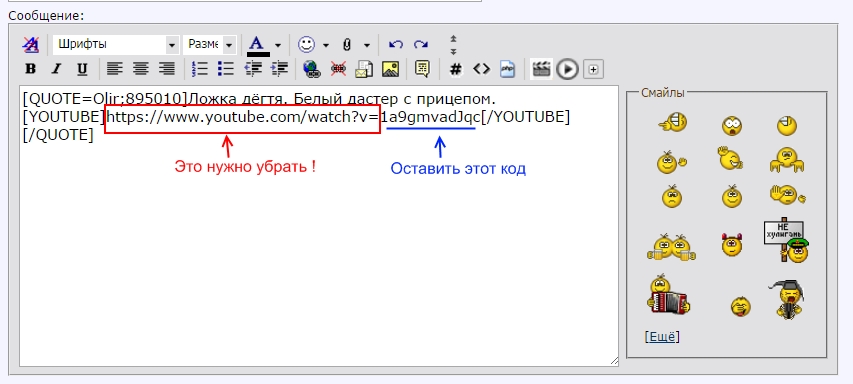Center-align the text
This screenshot has width=853, height=384.
click(141, 69)
